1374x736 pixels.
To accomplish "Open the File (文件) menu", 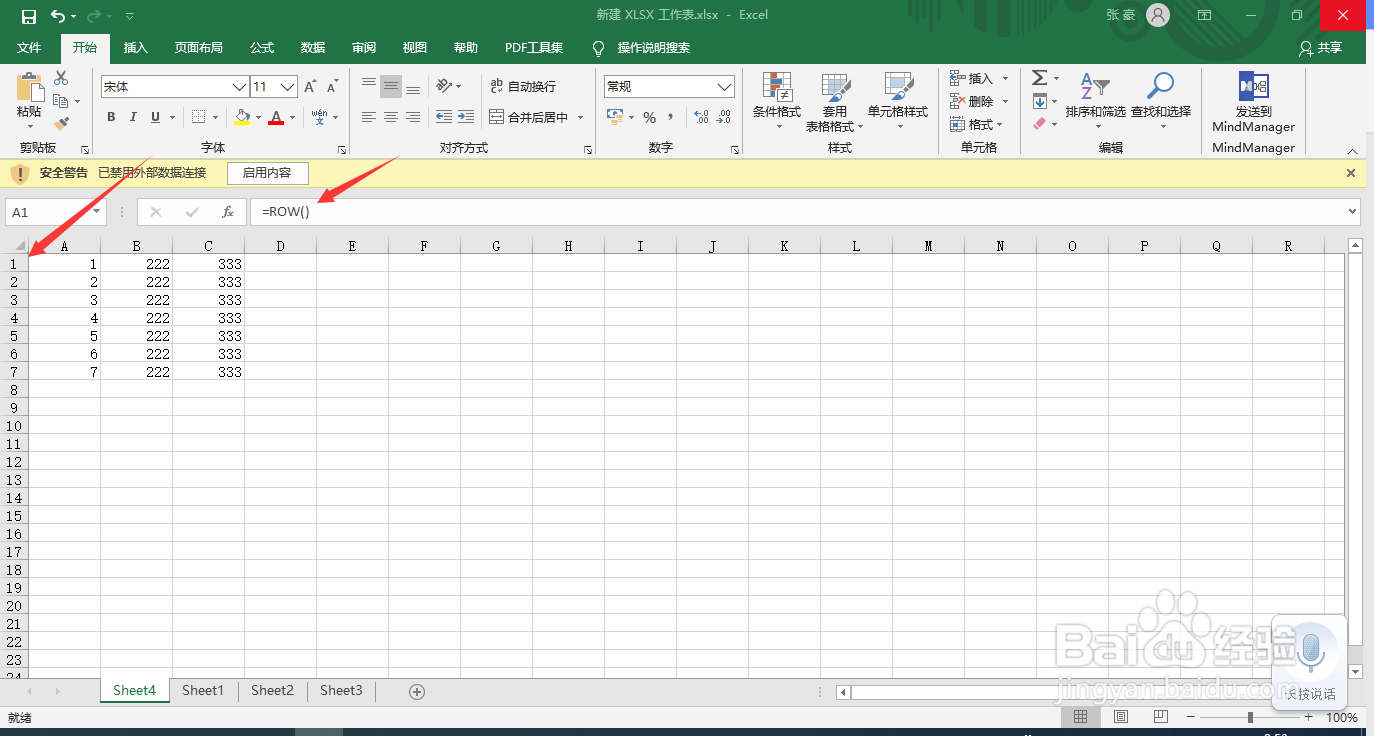I will point(29,48).
